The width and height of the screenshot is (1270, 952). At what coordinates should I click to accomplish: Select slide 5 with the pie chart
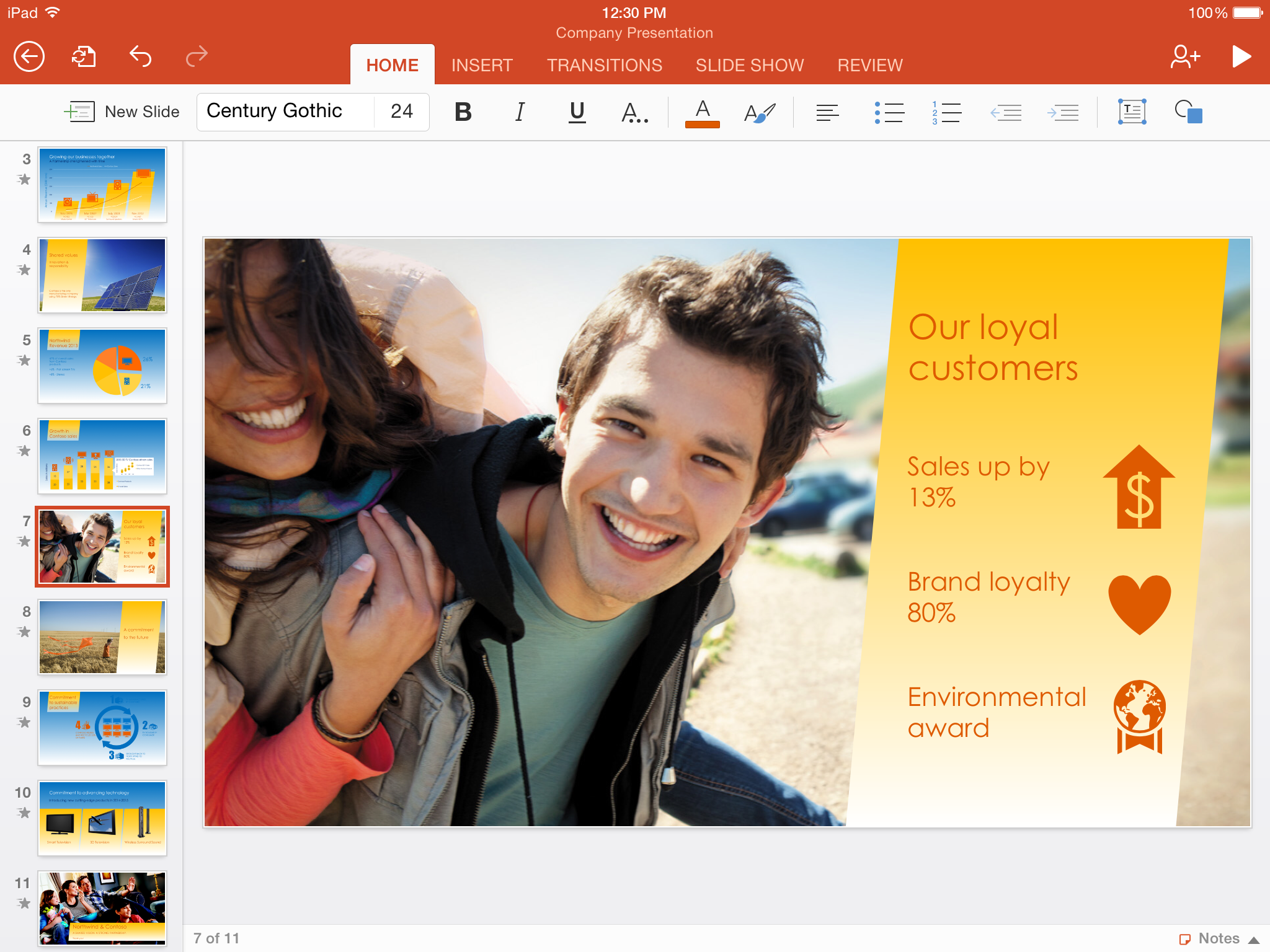click(102, 366)
